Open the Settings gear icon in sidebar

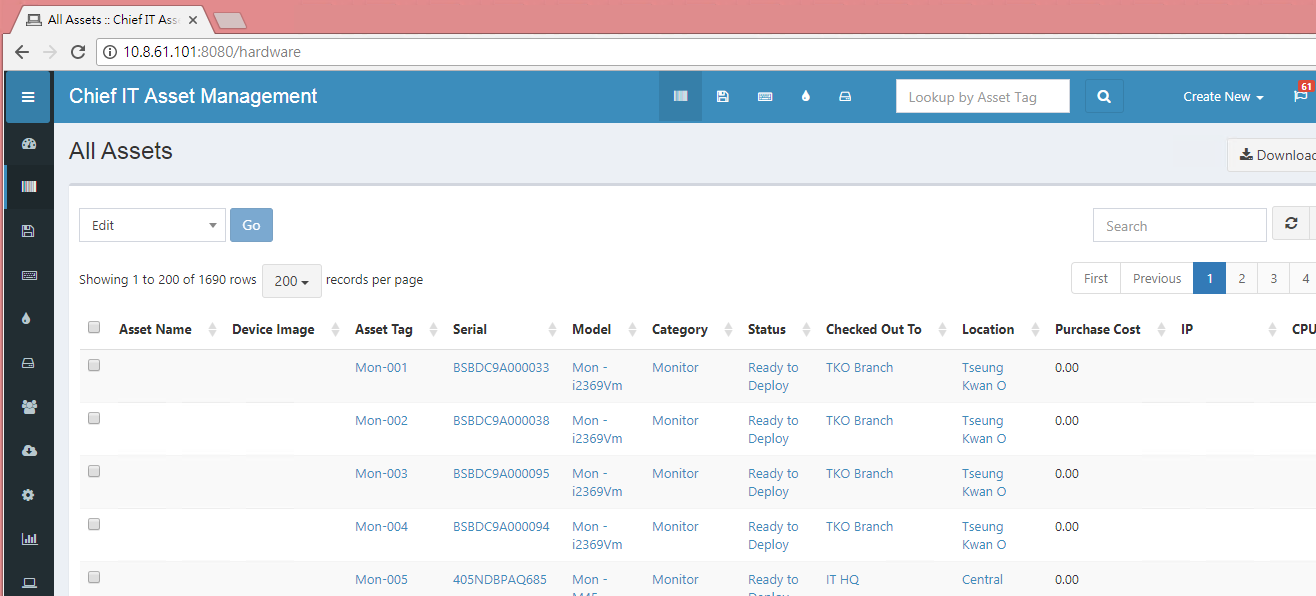tap(27, 494)
